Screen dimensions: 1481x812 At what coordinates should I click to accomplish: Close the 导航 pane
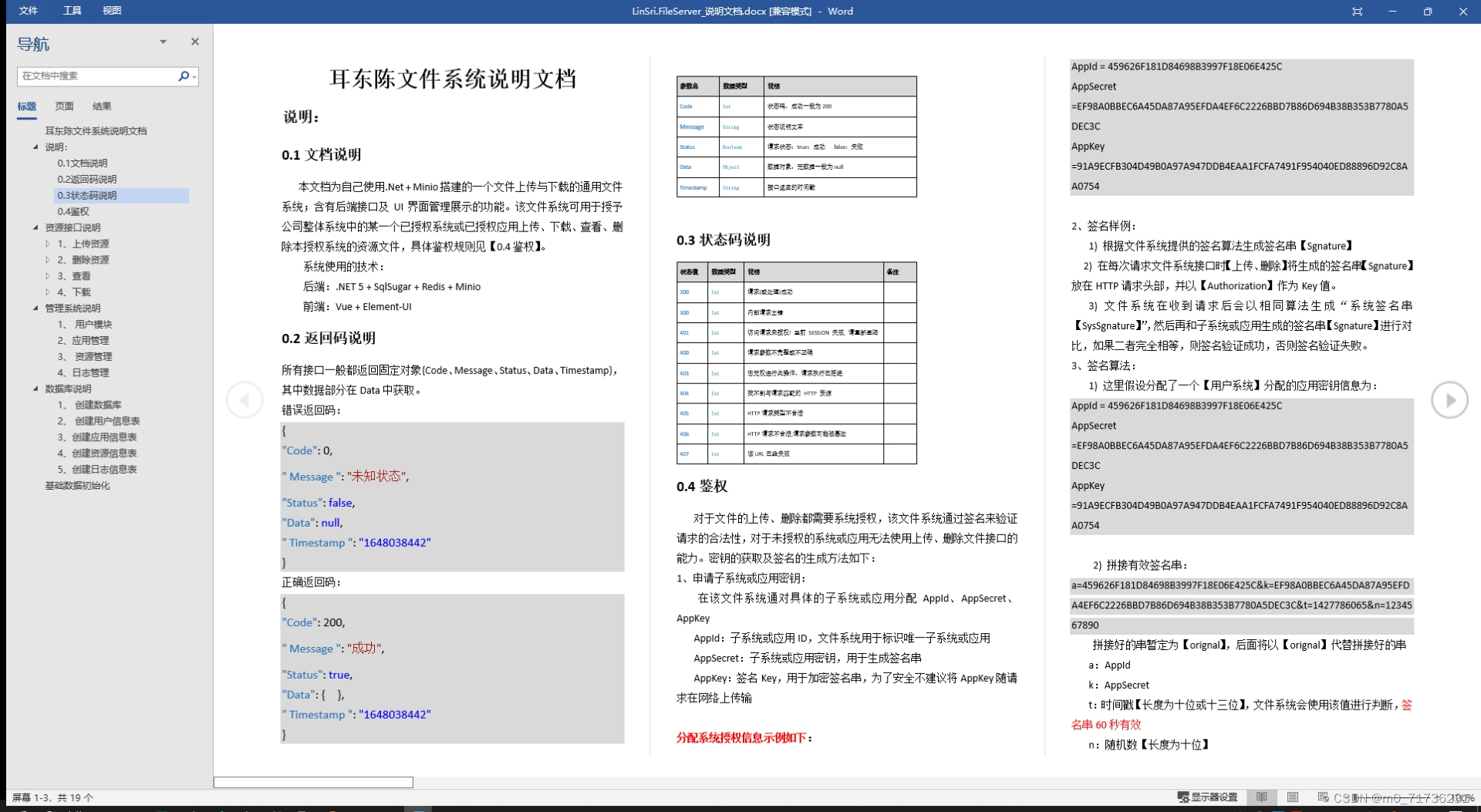click(x=195, y=42)
